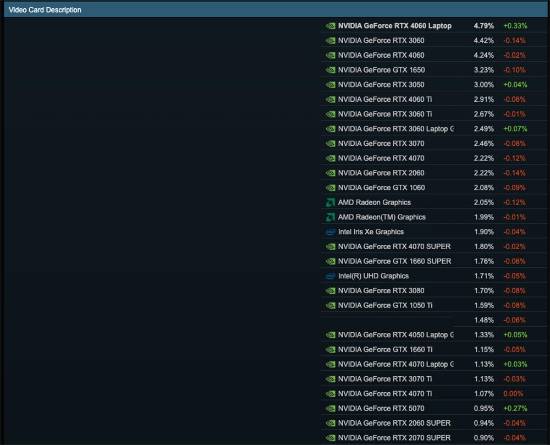Select the 'NVIDIA GeForce GTX 1060' name

pyautogui.click(x=381, y=188)
